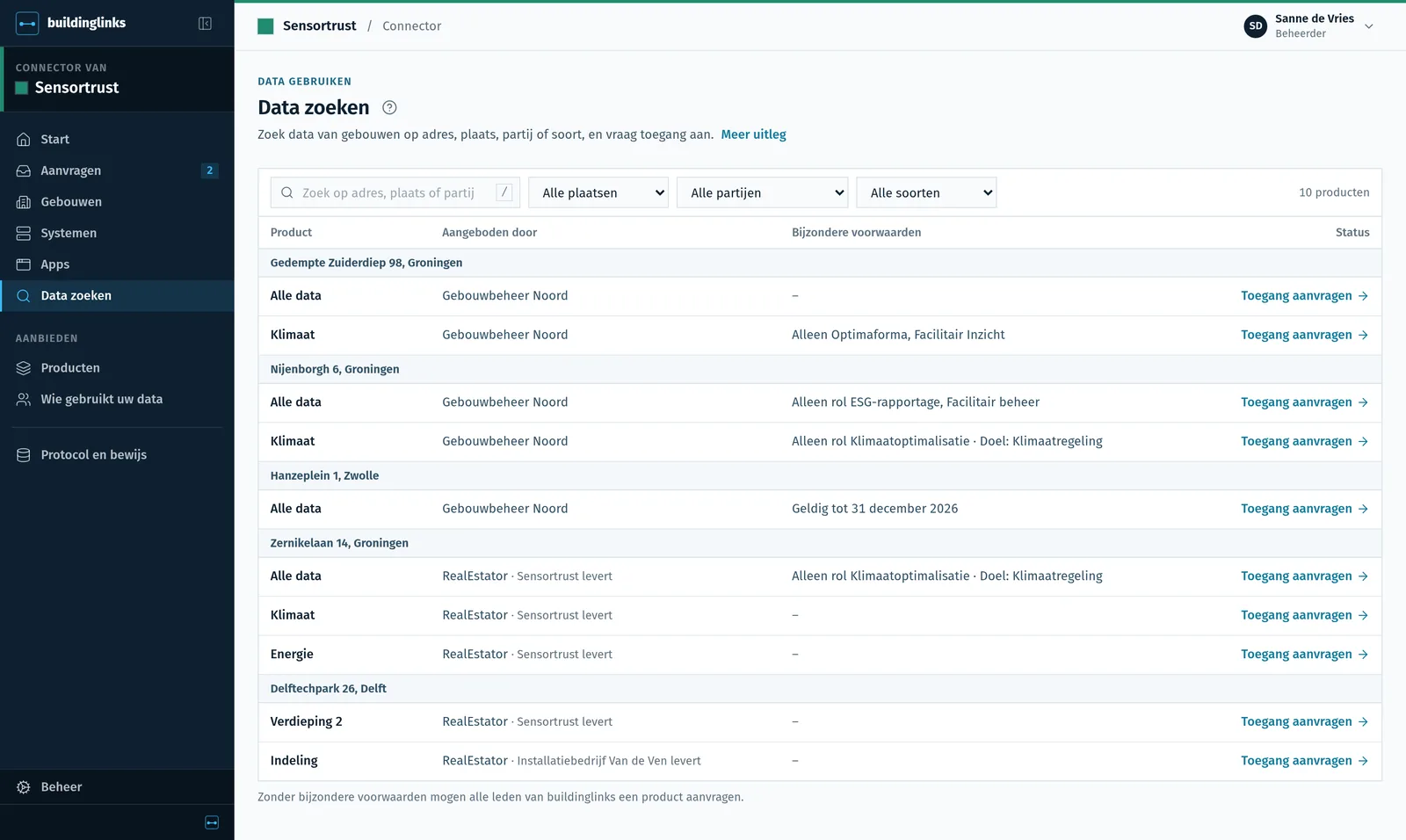1406x840 pixels.
Task: Click Toegang aanvragen for Energie row
Action: [x=1304, y=655]
